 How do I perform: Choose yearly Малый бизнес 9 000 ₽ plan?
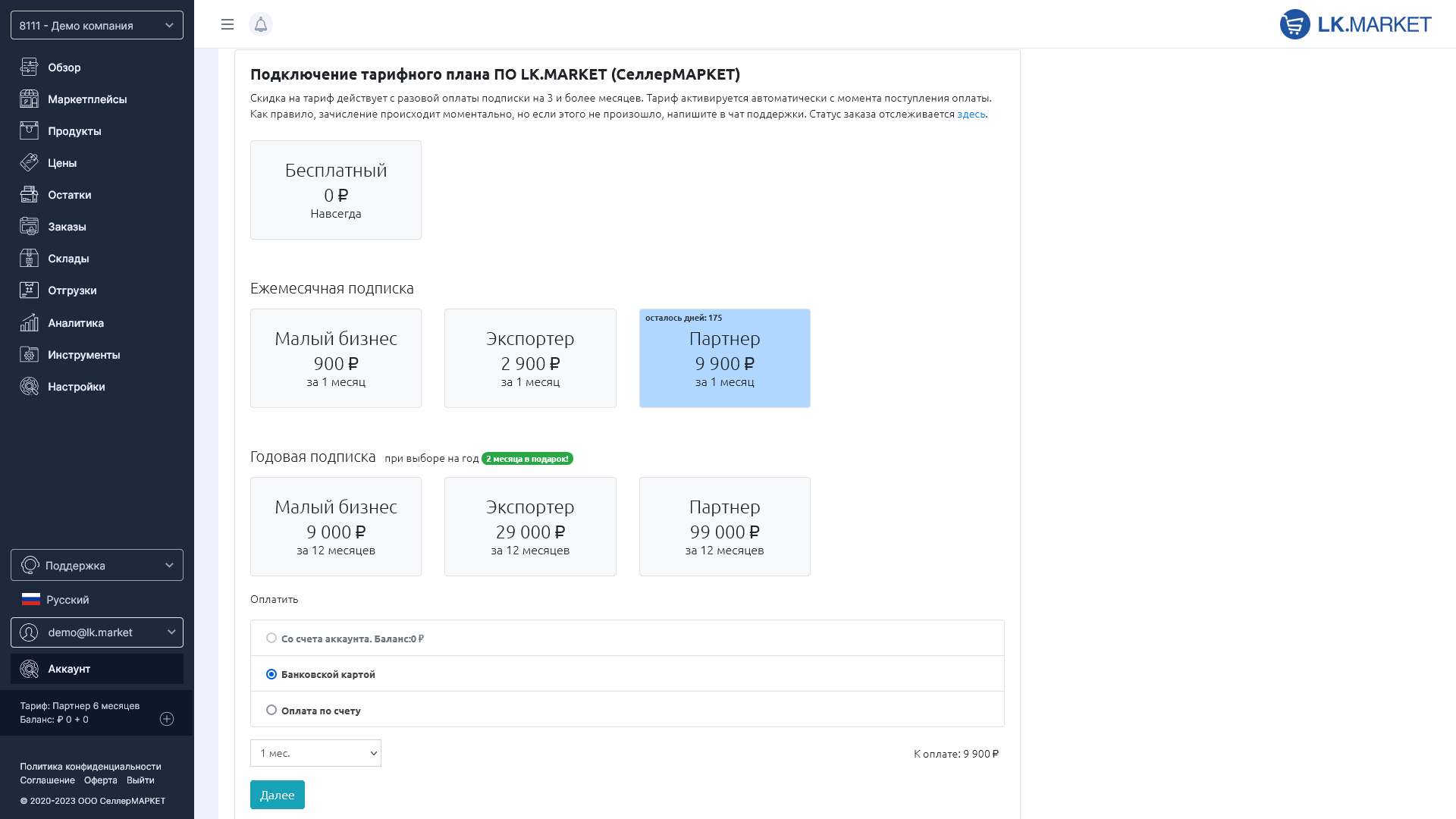pos(336,526)
